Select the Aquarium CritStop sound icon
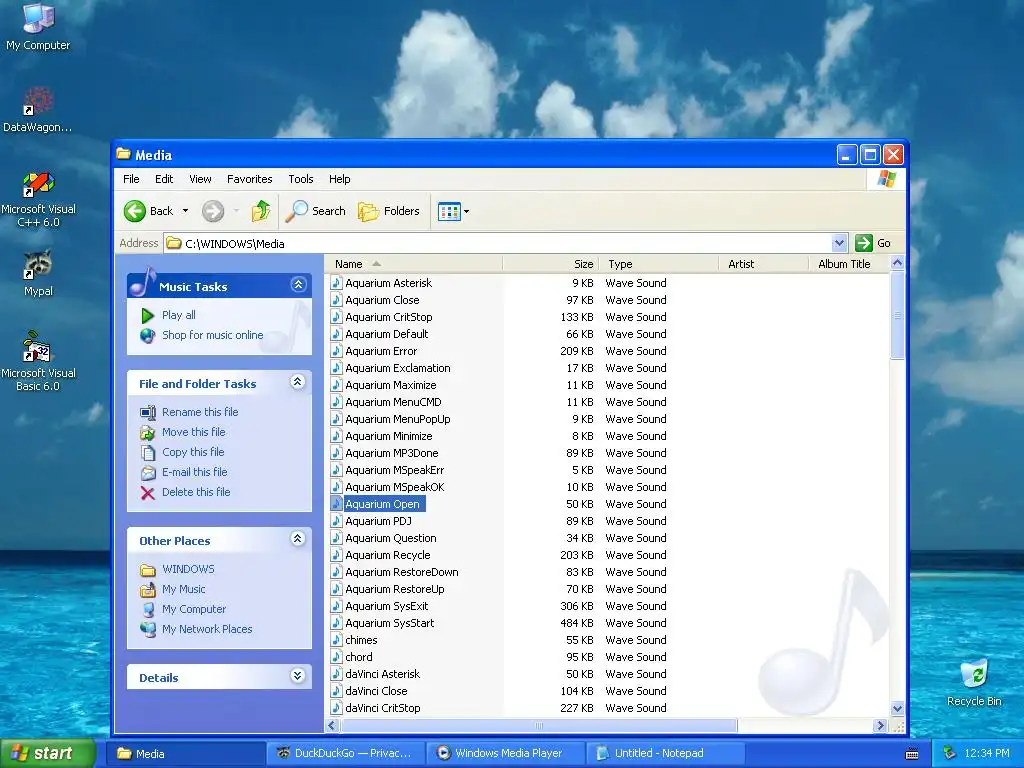 tap(336, 317)
